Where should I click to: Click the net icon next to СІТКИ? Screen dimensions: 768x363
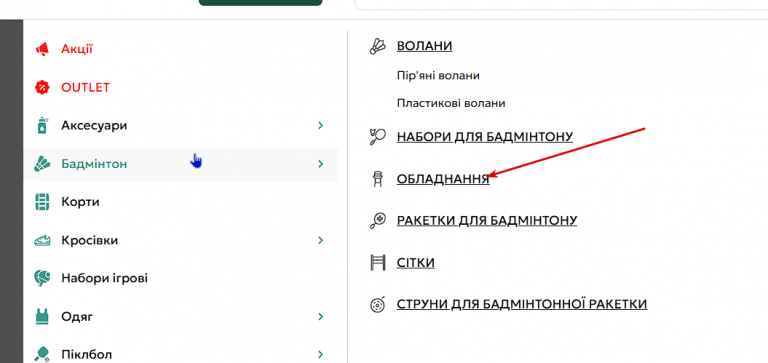point(378,263)
